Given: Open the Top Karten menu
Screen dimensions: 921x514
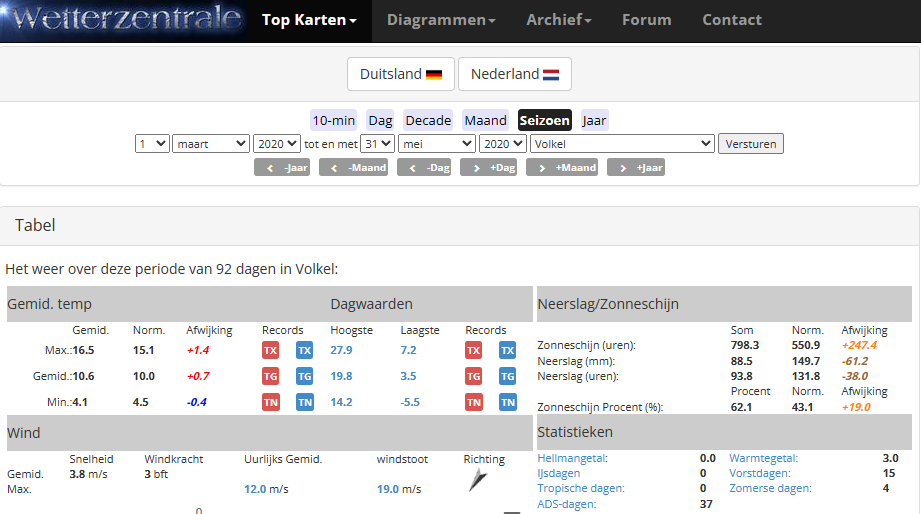Looking at the screenshot, I should pyautogui.click(x=309, y=20).
